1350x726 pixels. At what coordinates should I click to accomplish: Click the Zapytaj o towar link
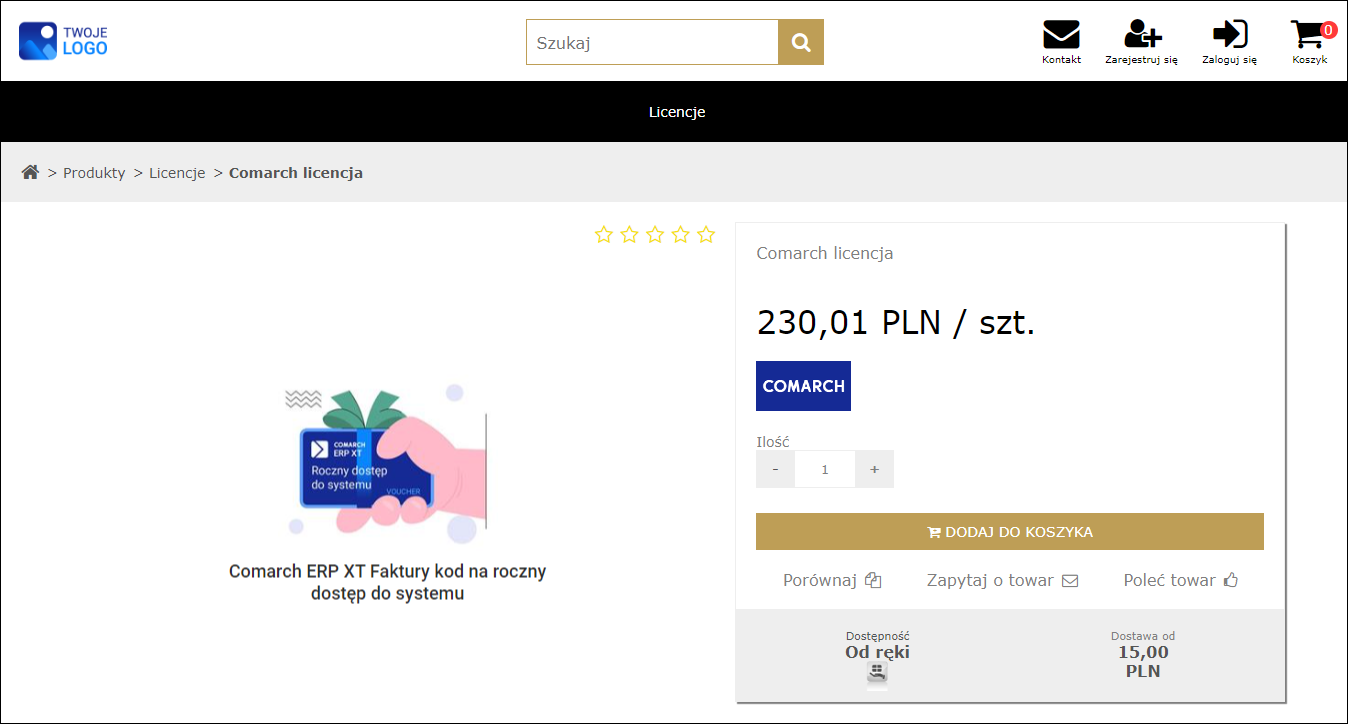pos(1002,580)
